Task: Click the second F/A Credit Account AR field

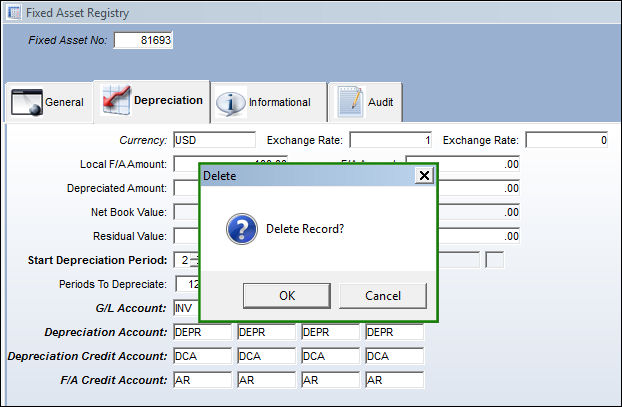Action: [x=267, y=380]
